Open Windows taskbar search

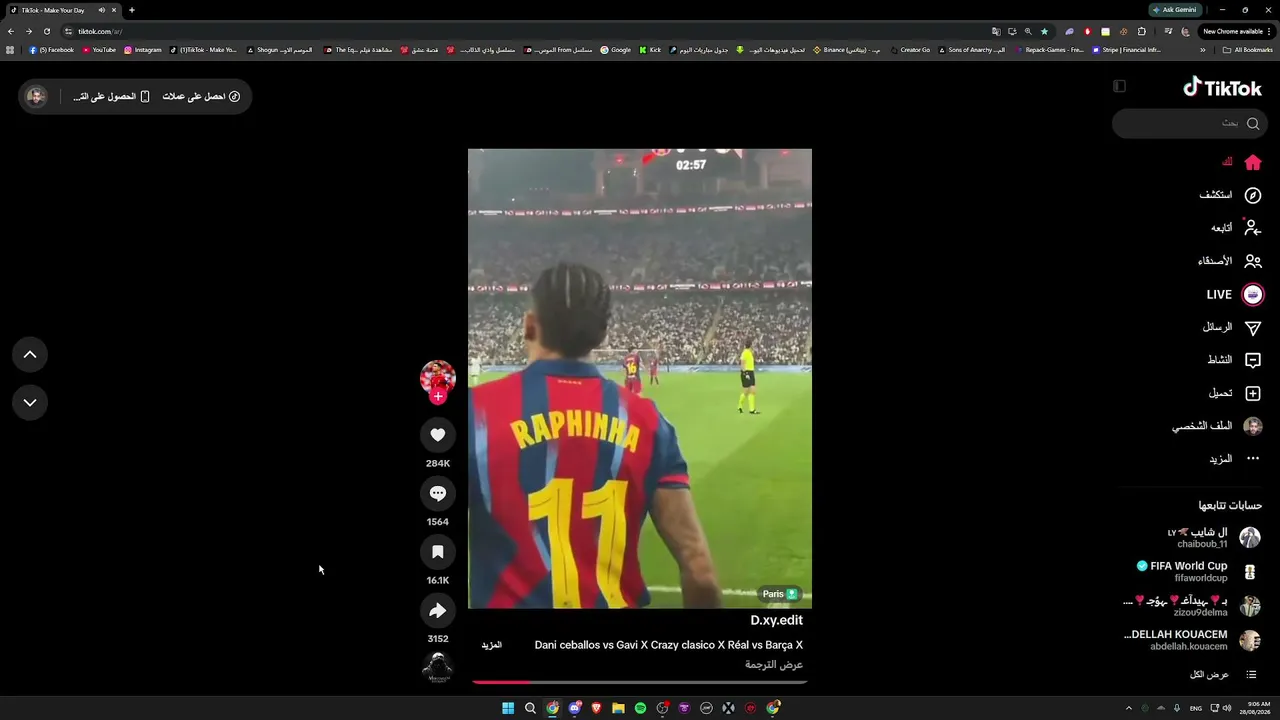(530, 708)
